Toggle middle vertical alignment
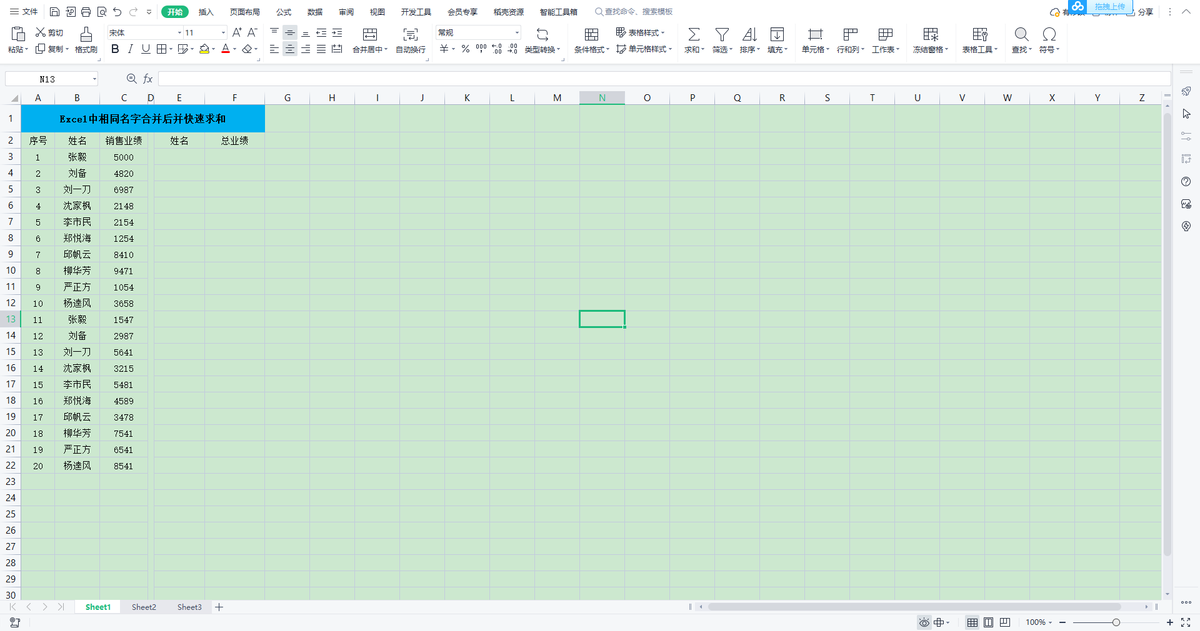1200x631 pixels. point(290,33)
